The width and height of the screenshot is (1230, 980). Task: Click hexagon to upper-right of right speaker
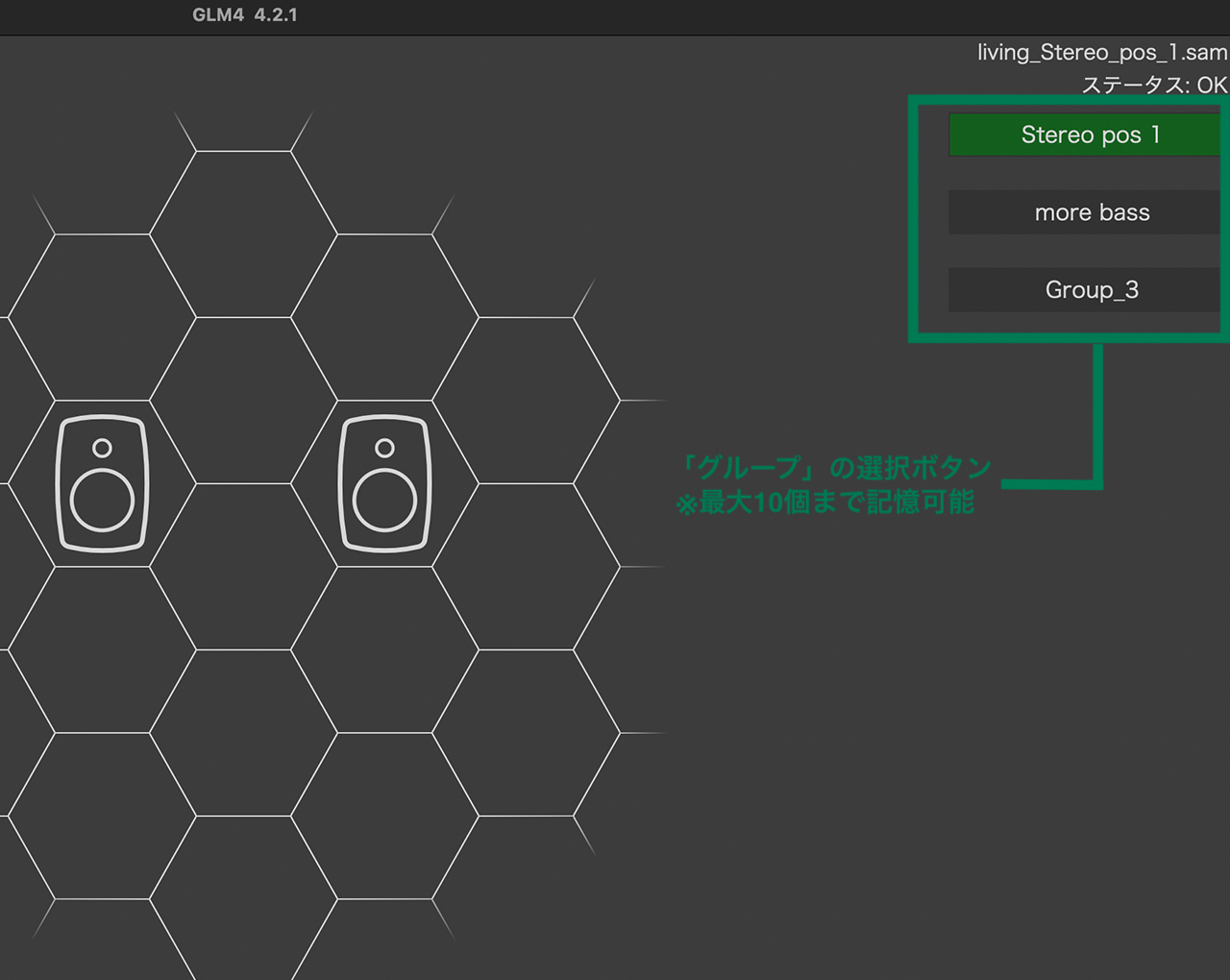point(526,401)
